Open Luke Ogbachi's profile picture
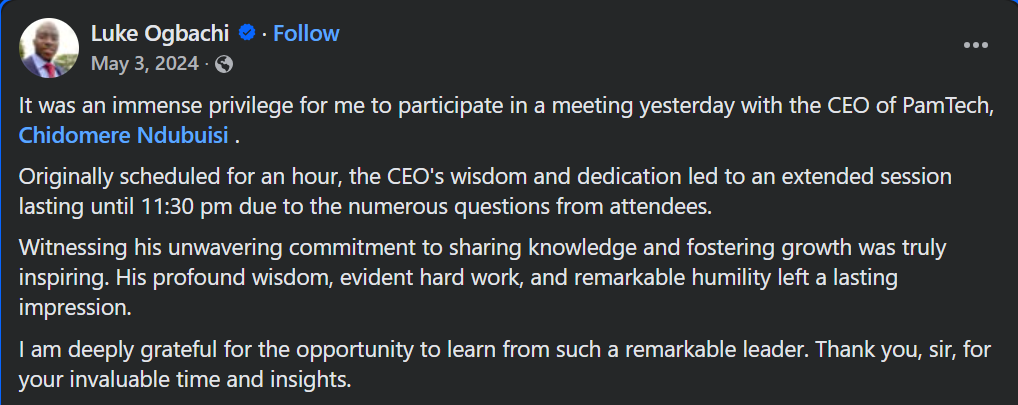This screenshot has width=1018, height=405. [x=49, y=48]
